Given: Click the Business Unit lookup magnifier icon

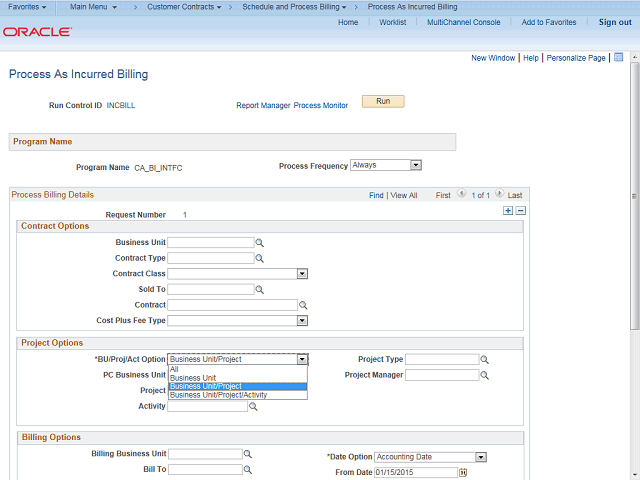Looking at the screenshot, I should [259, 243].
